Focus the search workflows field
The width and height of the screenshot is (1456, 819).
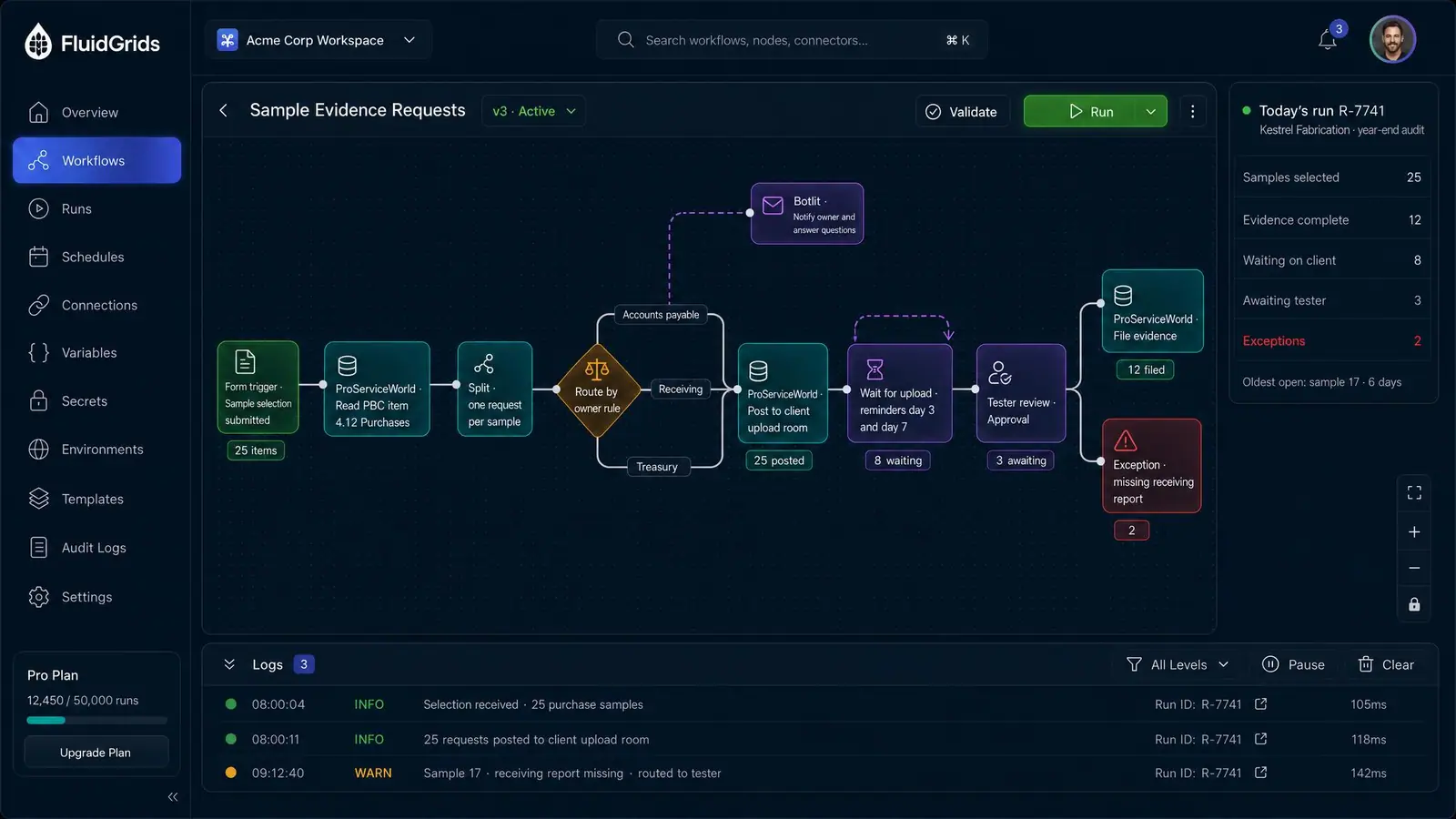pyautogui.click(x=792, y=40)
